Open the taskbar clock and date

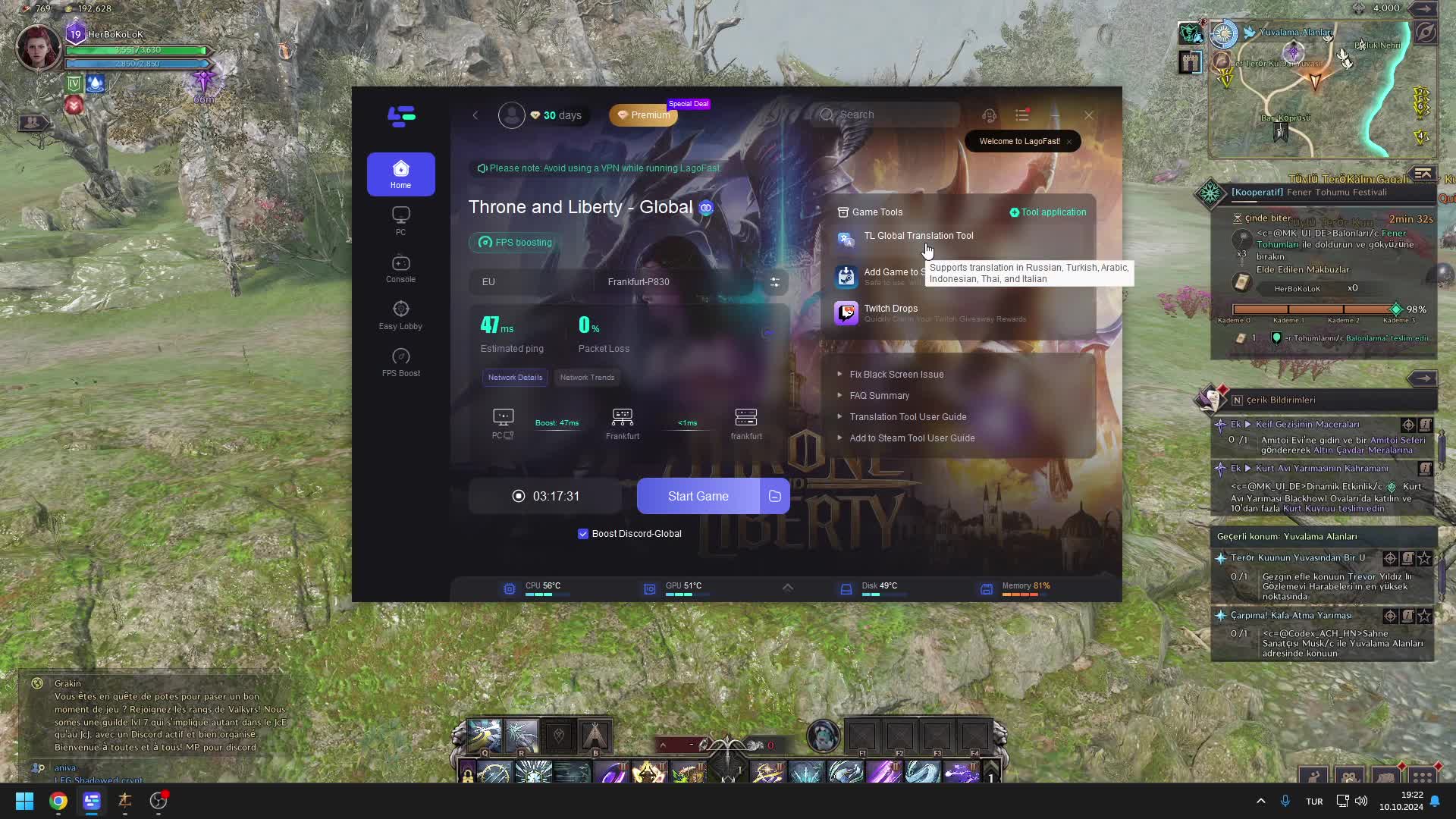pyautogui.click(x=1401, y=801)
